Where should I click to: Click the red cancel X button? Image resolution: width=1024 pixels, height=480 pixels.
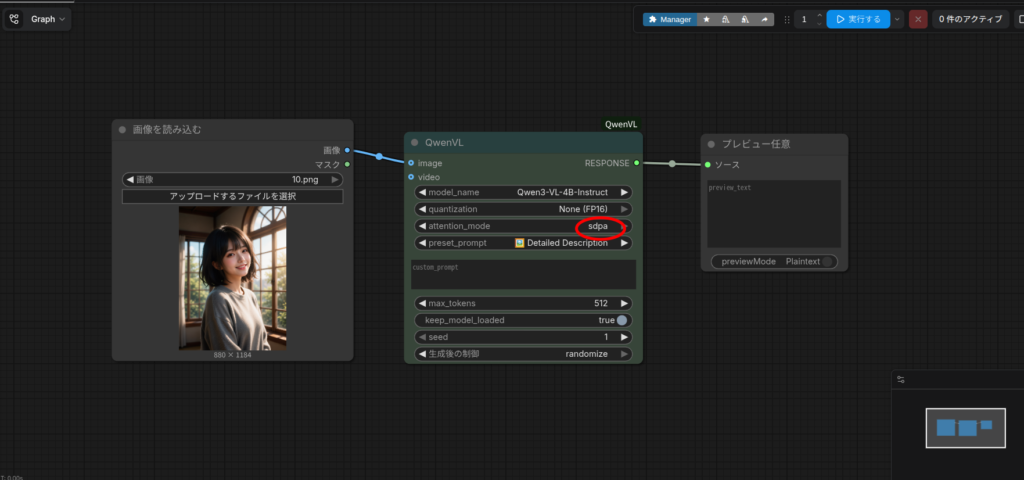point(918,19)
